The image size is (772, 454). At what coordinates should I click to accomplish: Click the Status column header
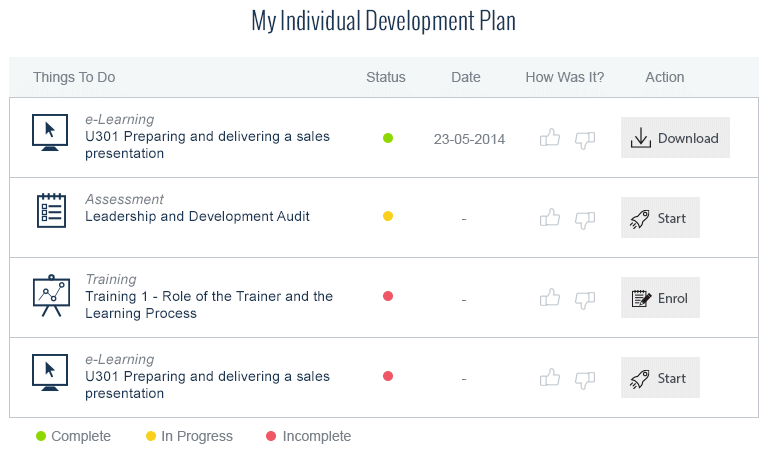tap(386, 77)
